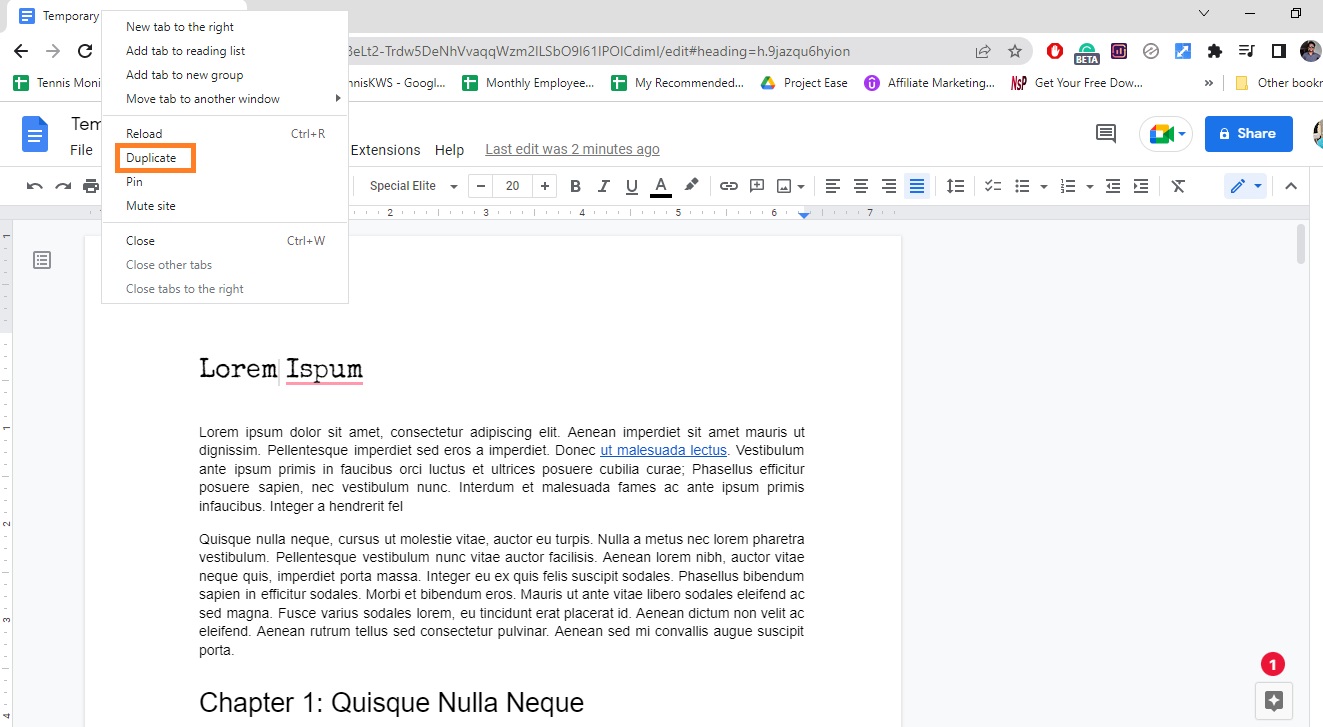Insert a link using the toolbar icon
This screenshot has height=727, width=1323.
coord(729,185)
